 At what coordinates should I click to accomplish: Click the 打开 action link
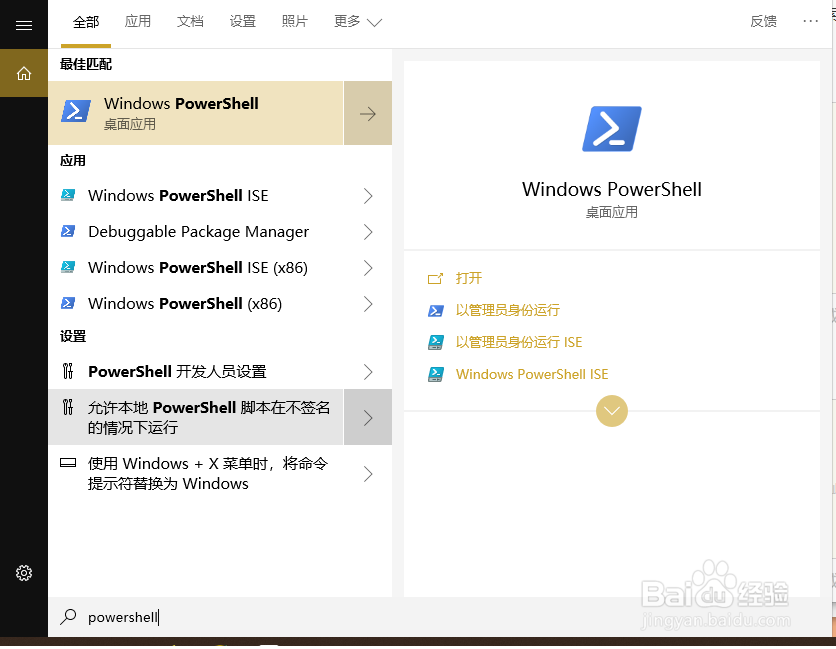pos(469,278)
